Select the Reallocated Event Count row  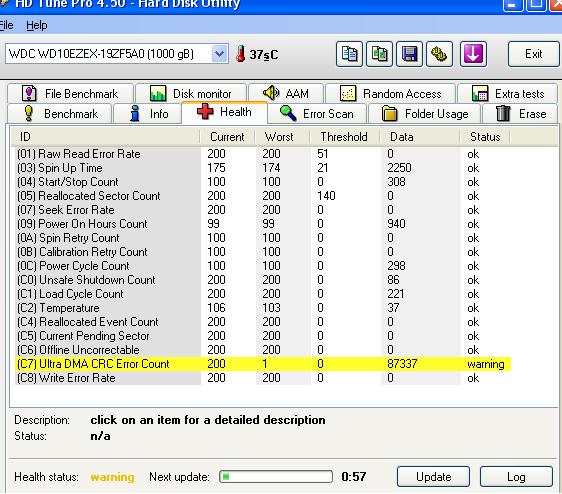coord(263,322)
